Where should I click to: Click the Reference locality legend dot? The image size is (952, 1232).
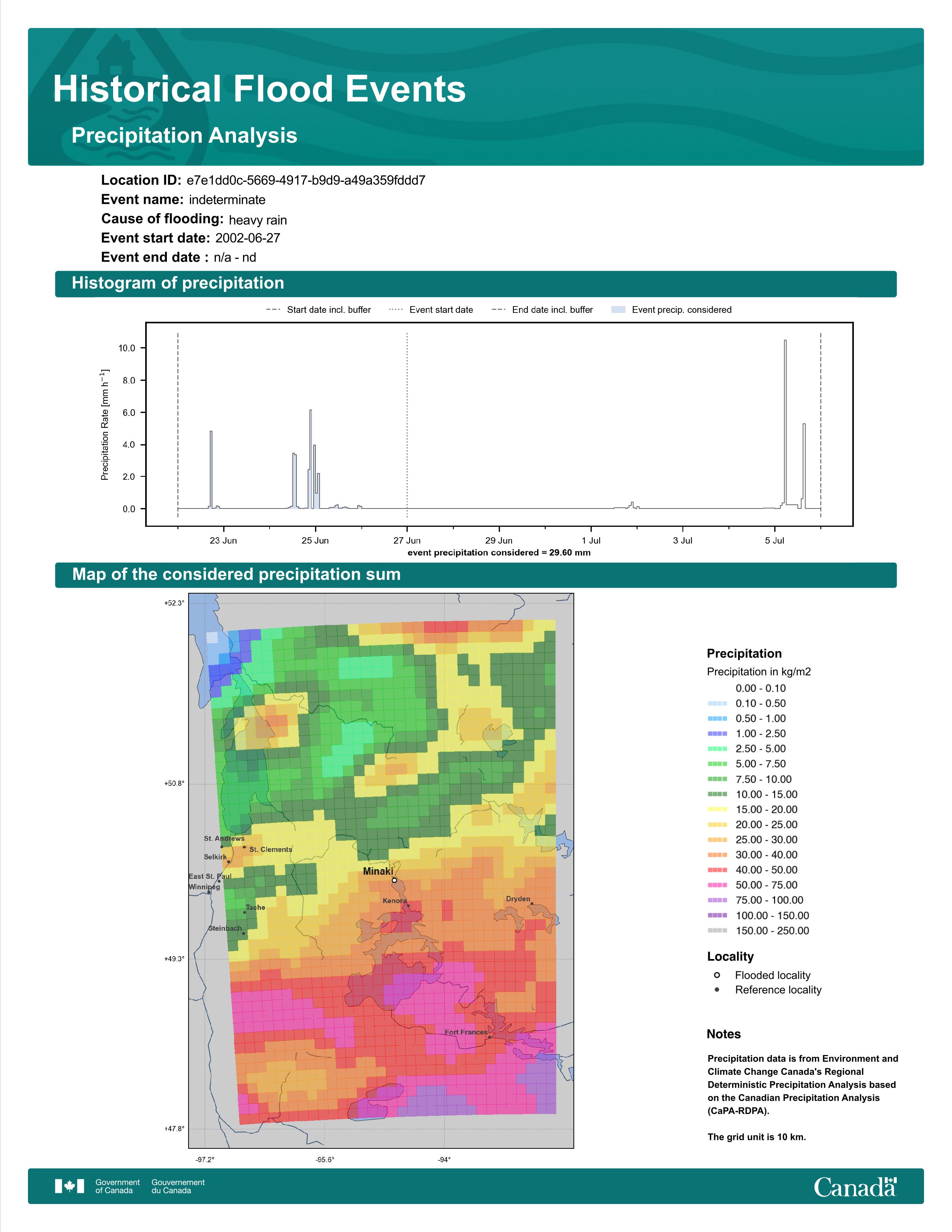tap(717, 989)
